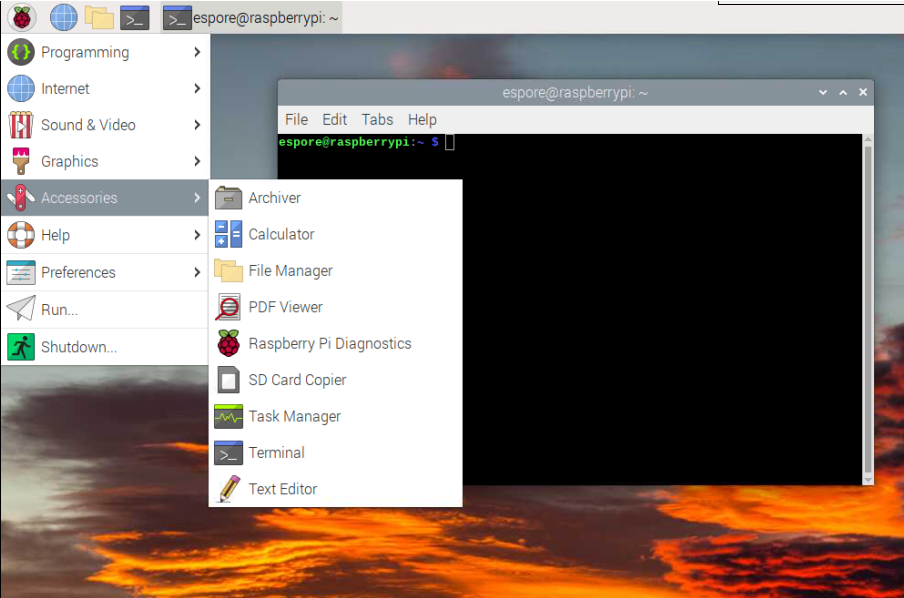
Task: Select Text Editor label in Accessories
Action: click(x=282, y=489)
